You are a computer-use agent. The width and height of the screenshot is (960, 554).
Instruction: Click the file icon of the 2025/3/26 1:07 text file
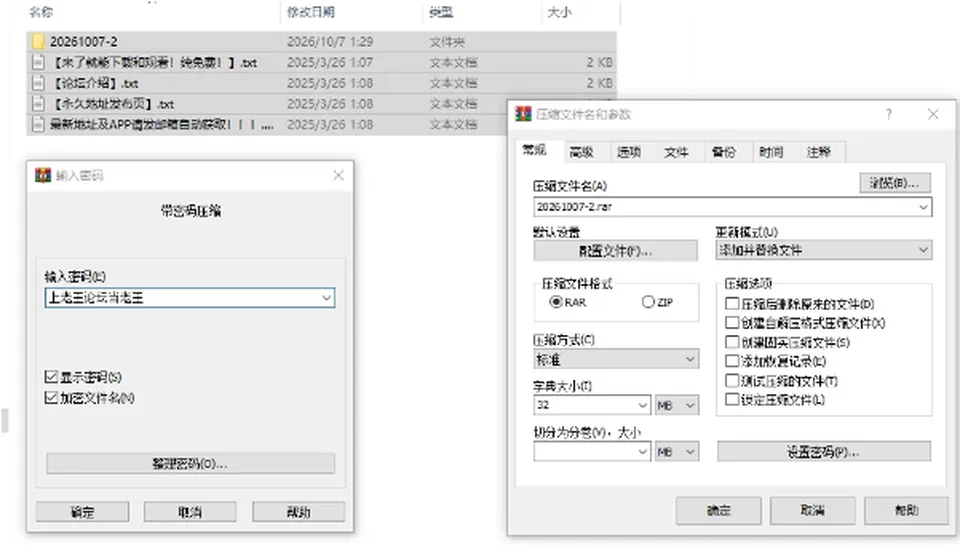pyautogui.click(x=39, y=62)
